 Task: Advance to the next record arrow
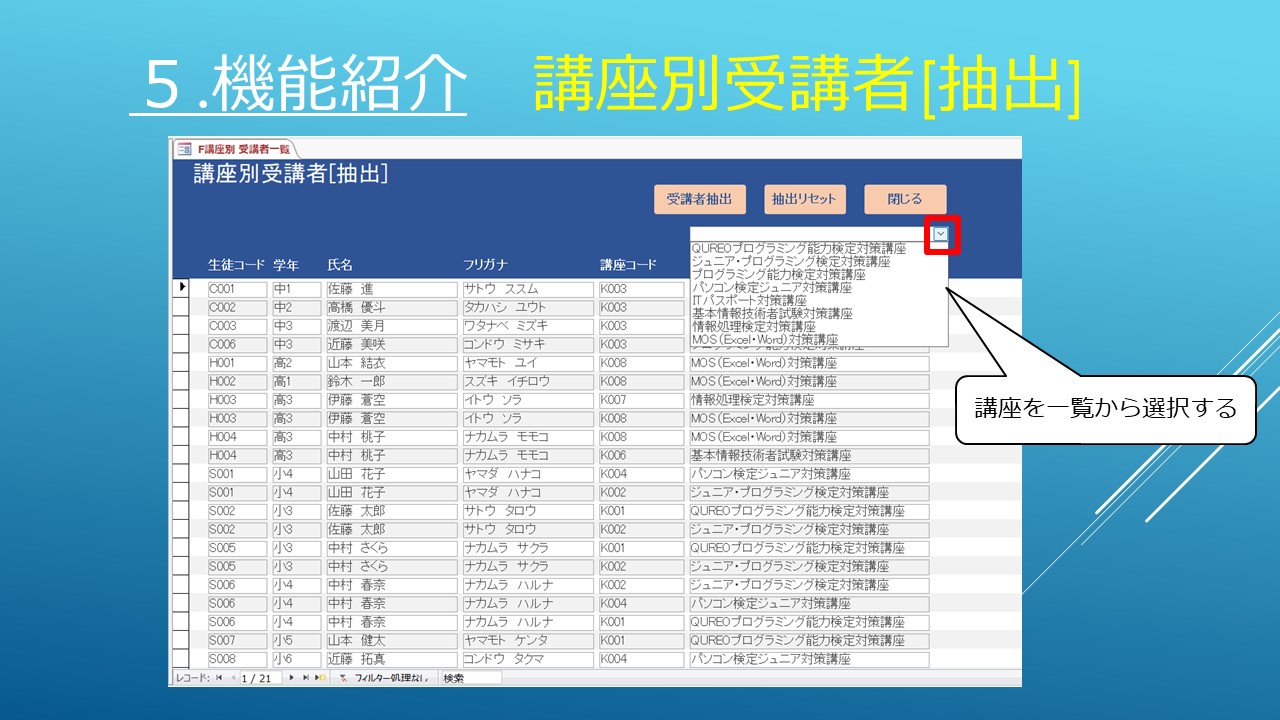pyautogui.click(x=291, y=678)
